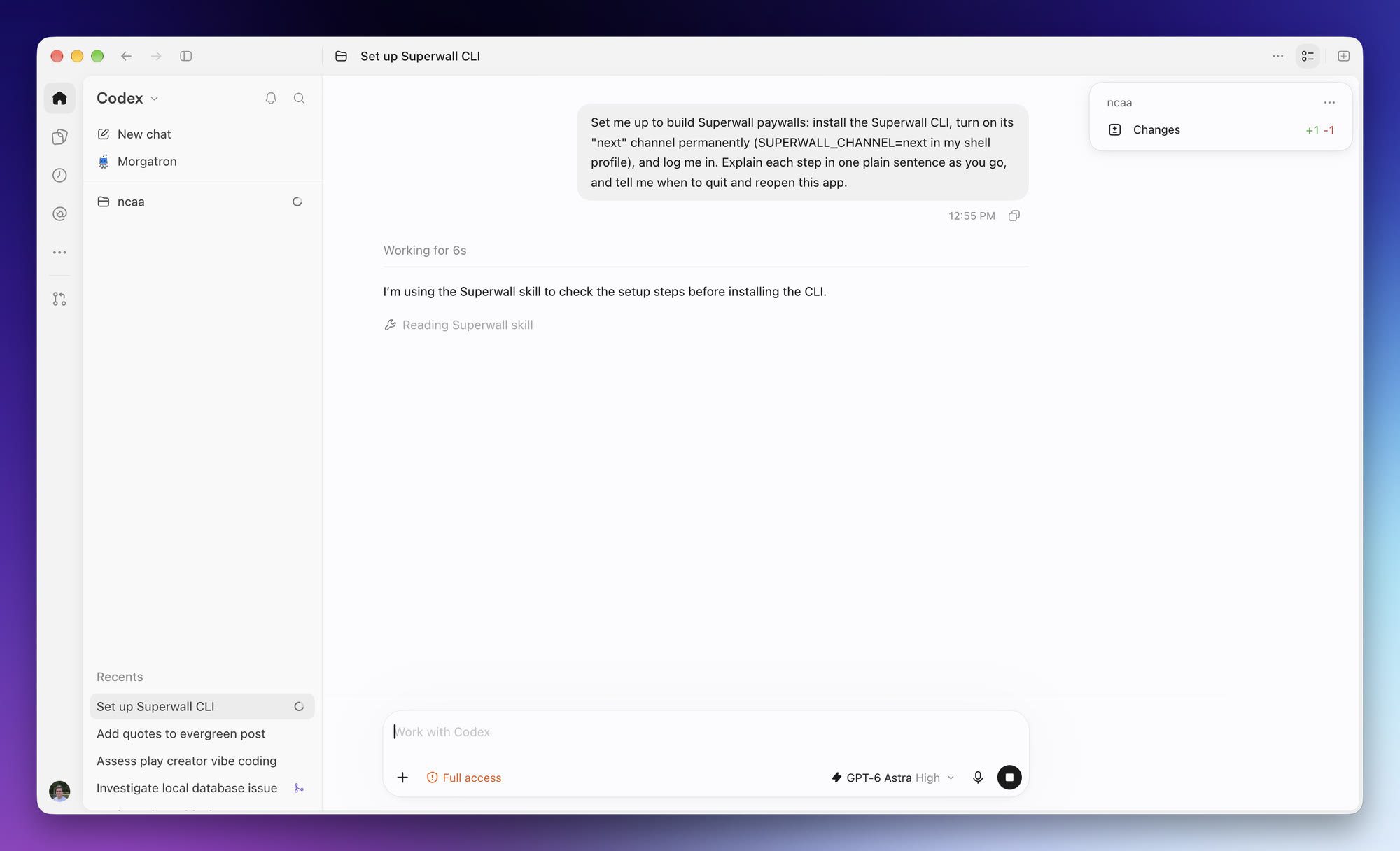Open Investigate local database issue
The height and width of the screenshot is (851, 1400).
[x=202, y=788]
